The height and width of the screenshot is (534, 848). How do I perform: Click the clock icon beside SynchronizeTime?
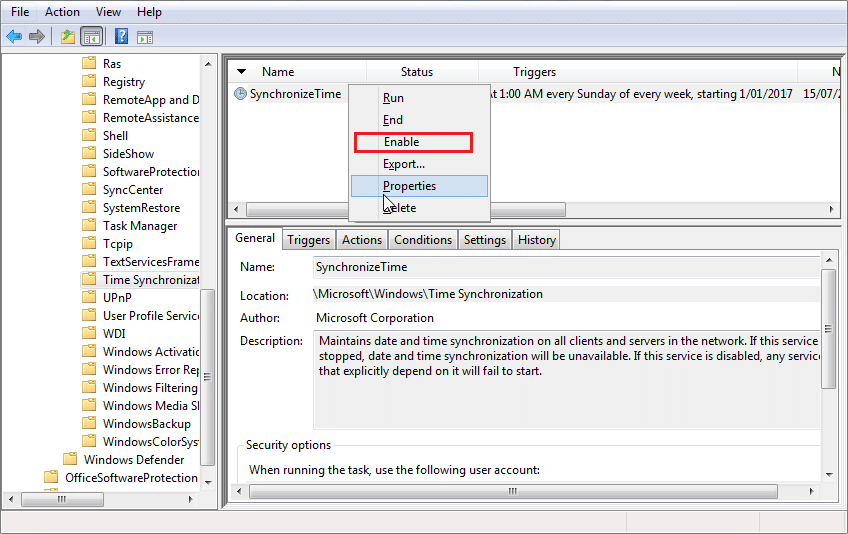coord(240,94)
